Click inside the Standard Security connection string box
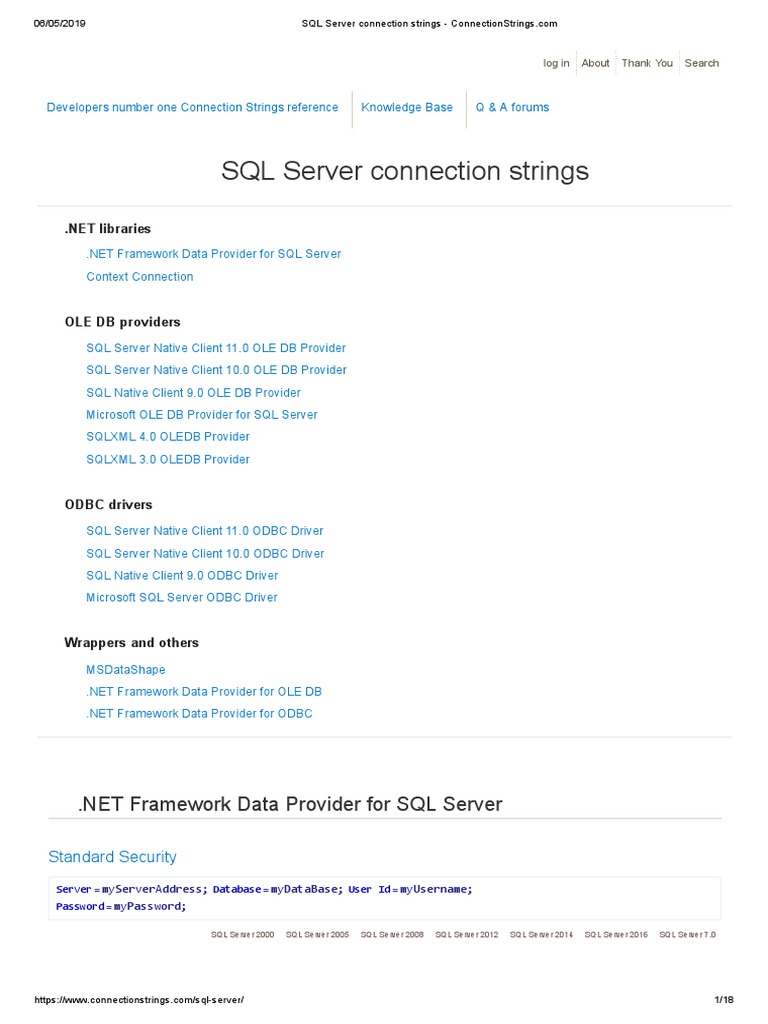This screenshot has height=1024, width=768. pyautogui.click(x=384, y=898)
